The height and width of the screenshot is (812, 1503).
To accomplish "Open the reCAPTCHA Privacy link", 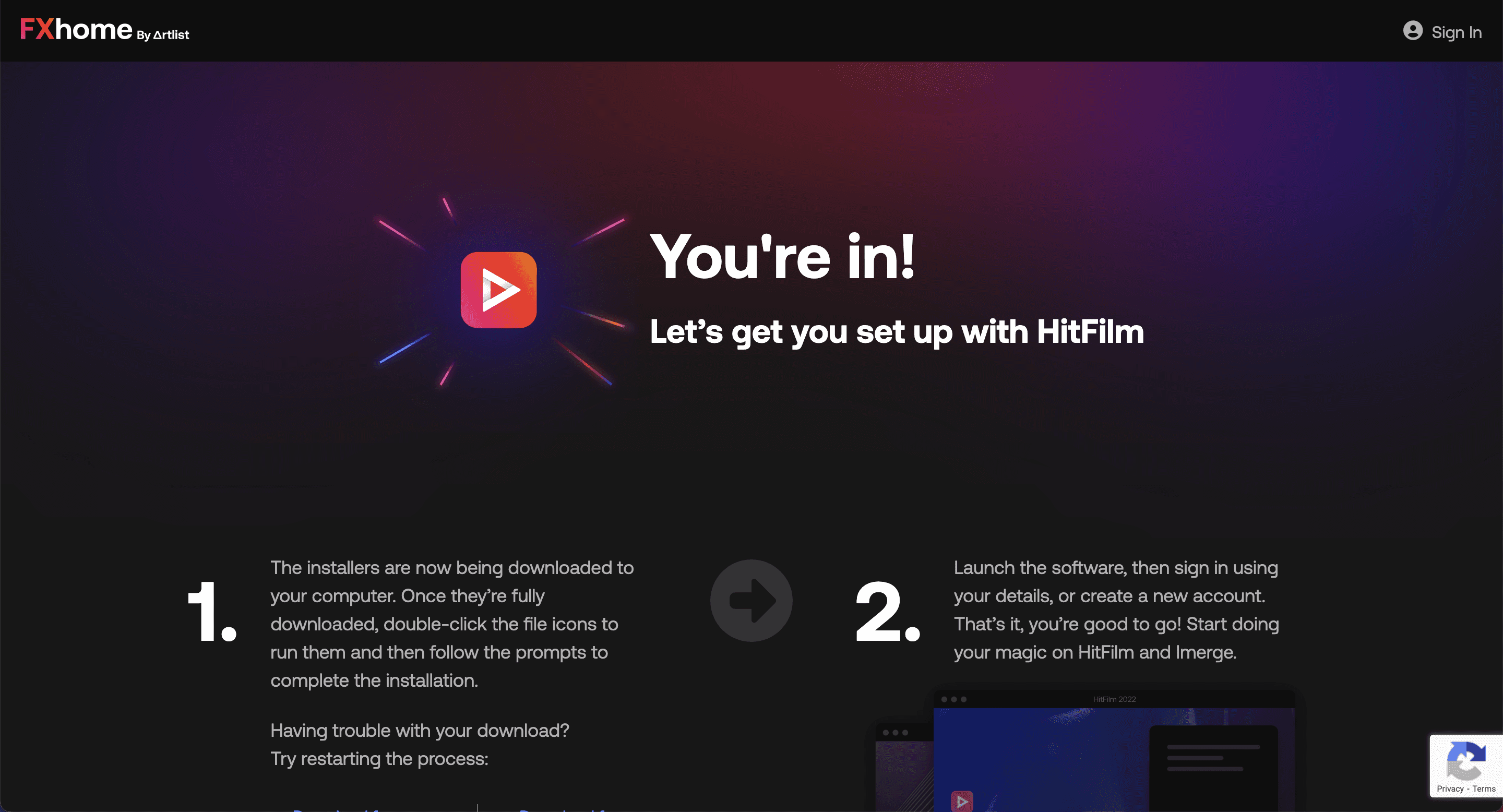I will [x=1450, y=789].
